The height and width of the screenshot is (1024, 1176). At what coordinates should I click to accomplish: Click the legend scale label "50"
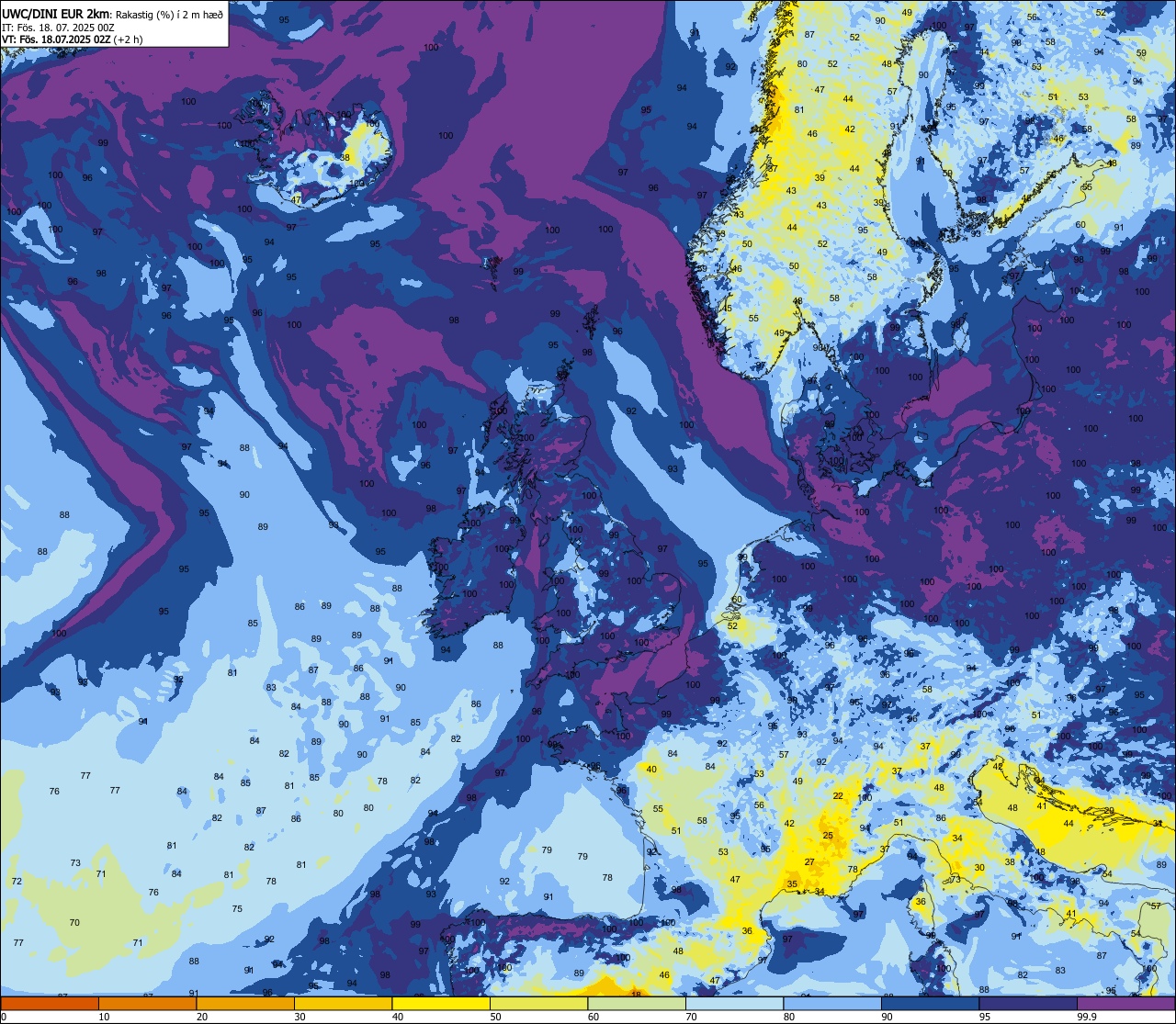click(495, 1017)
